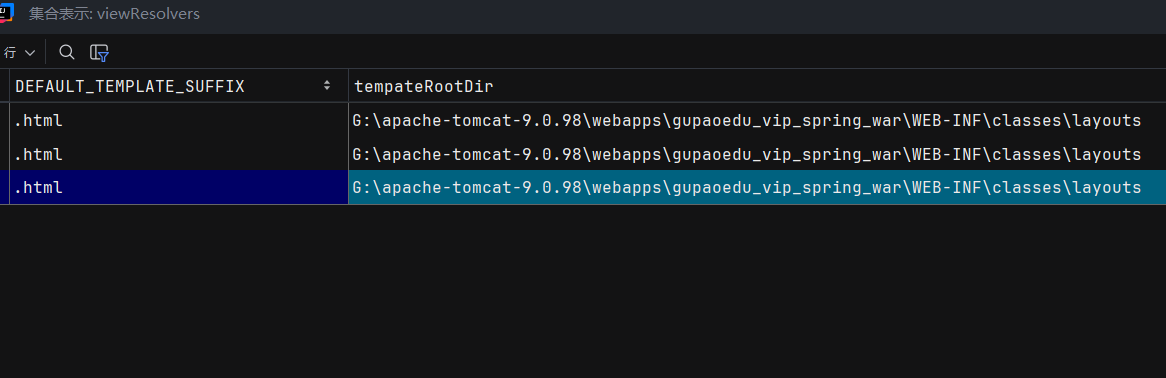1166x378 pixels.
Task: Click first row tempateRootDir path value
Action: click(x=747, y=120)
